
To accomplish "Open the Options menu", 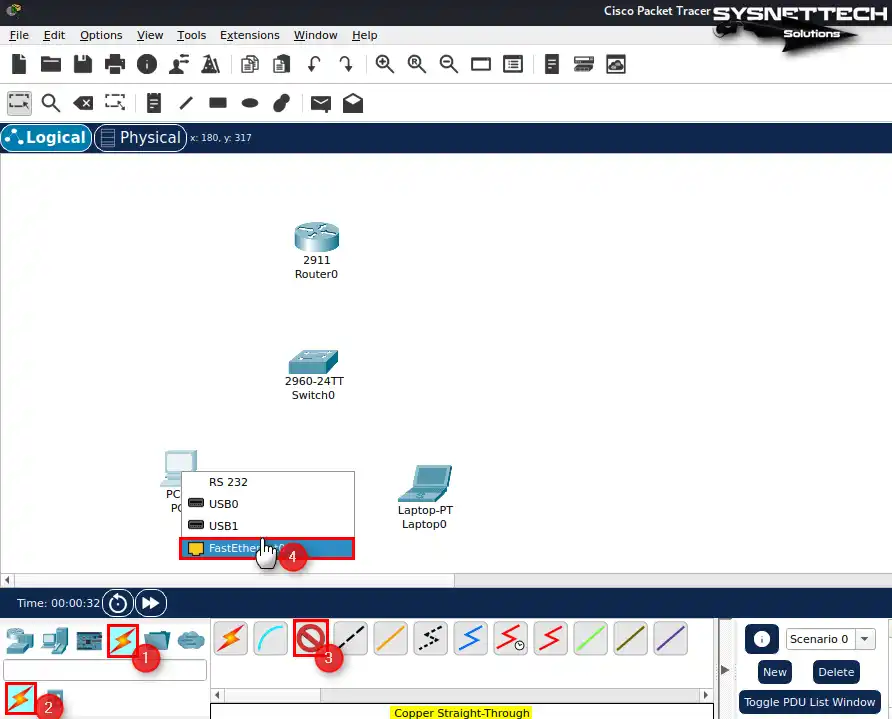I will click(x=101, y=35).
